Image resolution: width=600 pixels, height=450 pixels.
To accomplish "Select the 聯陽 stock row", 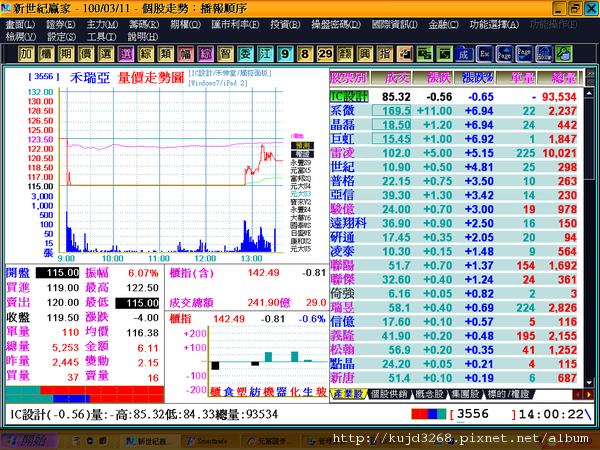I will click(456, 266).
